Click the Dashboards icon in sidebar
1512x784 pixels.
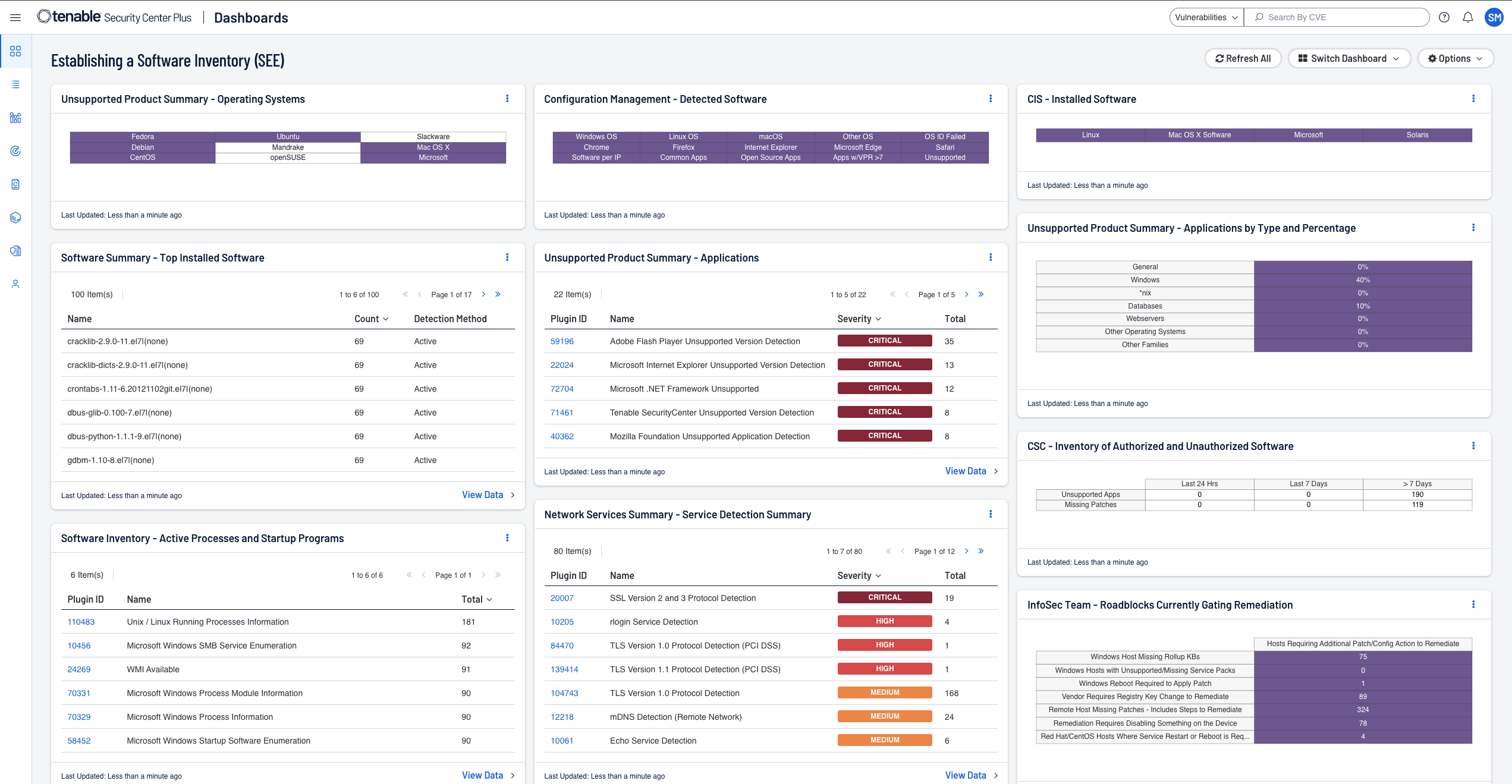15,51
